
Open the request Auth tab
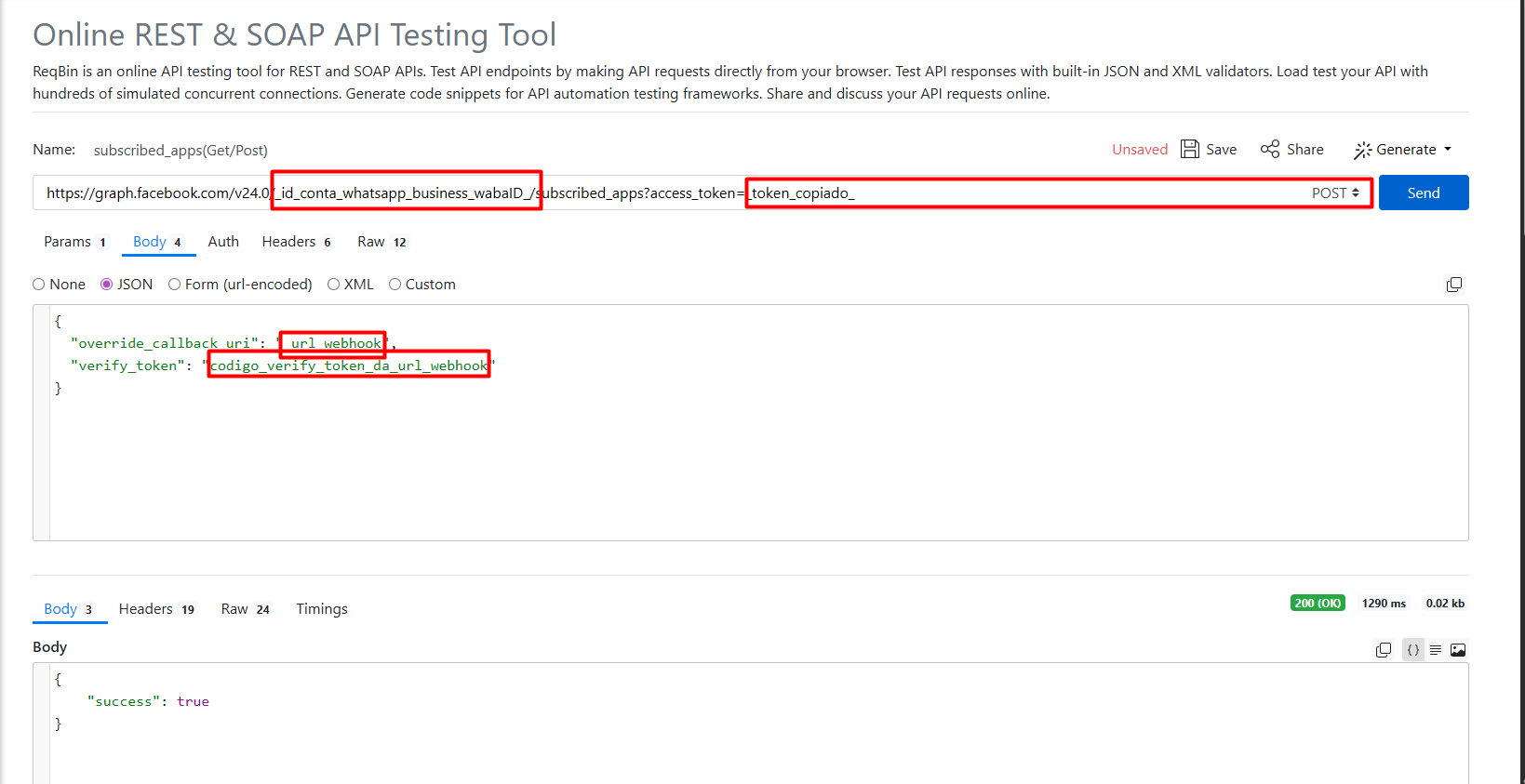[x=223, y=242]
